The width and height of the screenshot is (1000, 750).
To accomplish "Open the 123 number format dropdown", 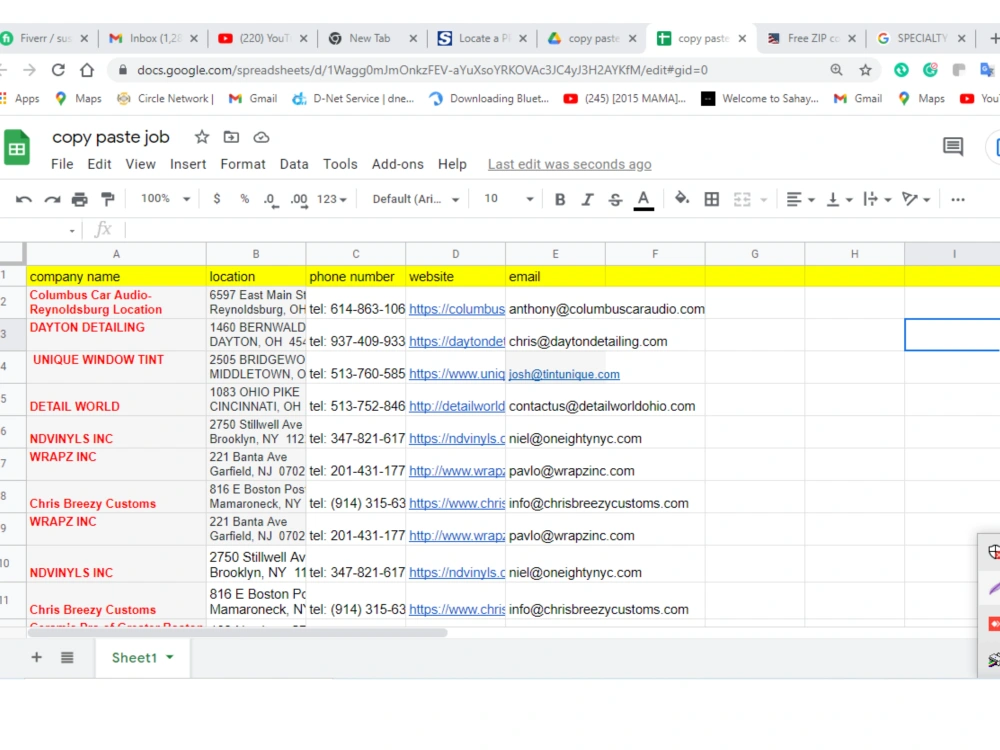I will [332, 200].
